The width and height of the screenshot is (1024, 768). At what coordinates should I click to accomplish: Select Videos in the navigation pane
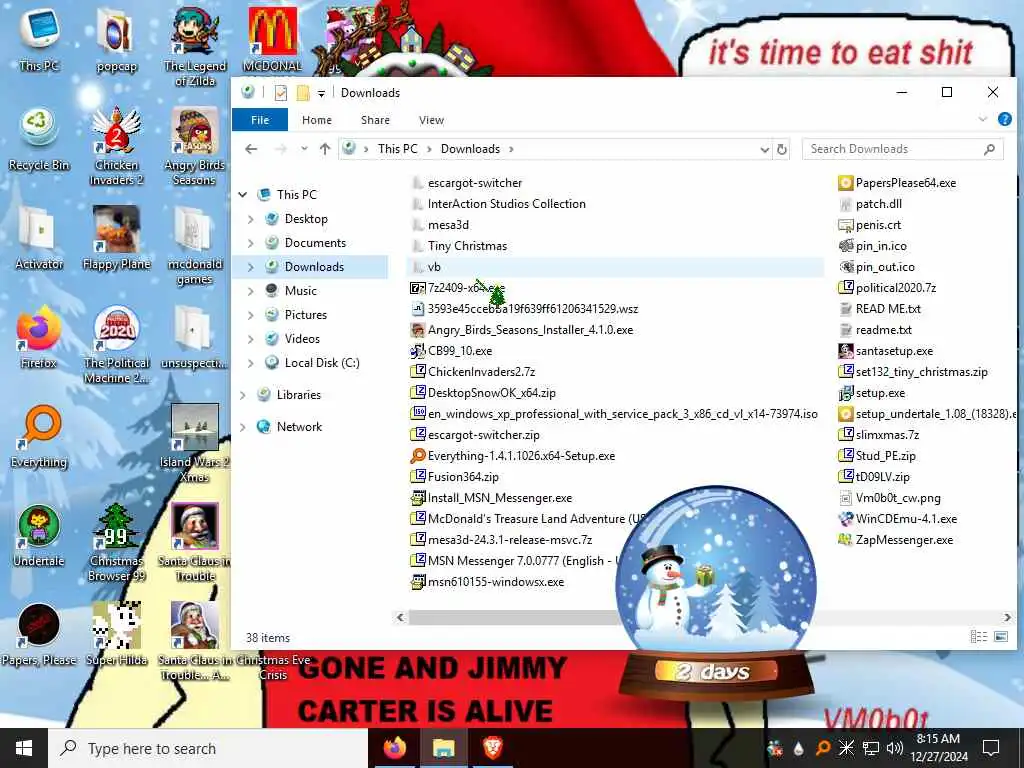tap(302, 339)
